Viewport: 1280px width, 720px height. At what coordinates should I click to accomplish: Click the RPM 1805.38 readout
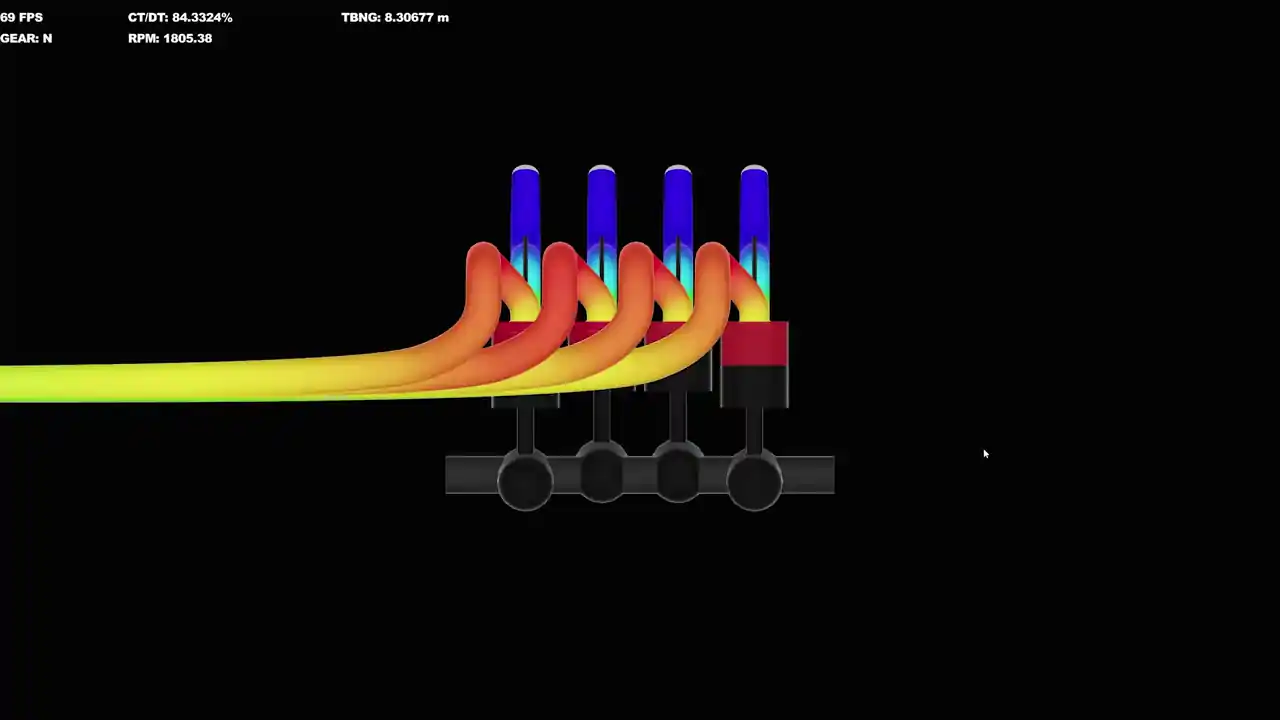(x=170, y=38)
